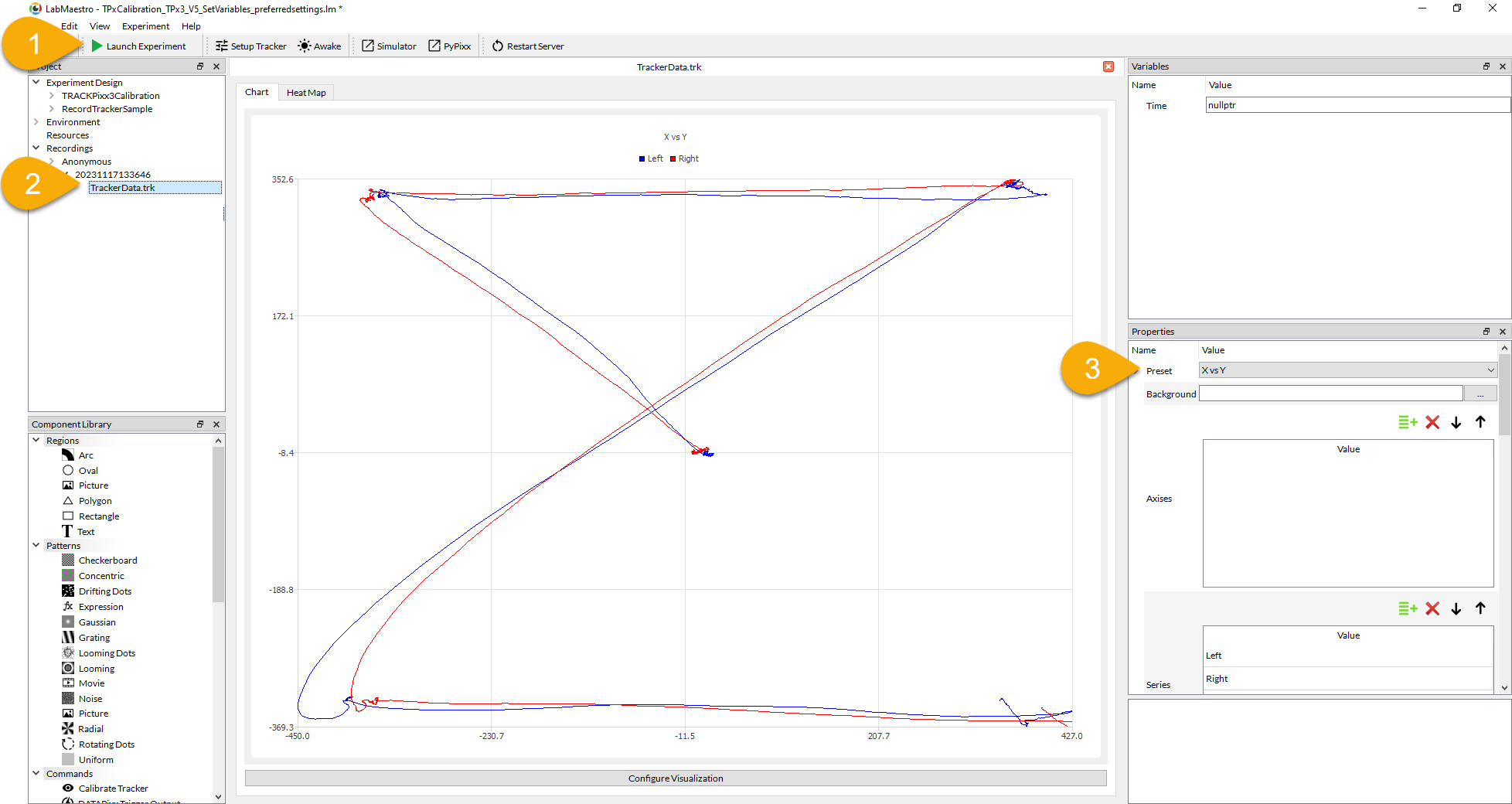The image size is (1512, 804).
Task: Launch PyPixx from the toolbar
Action: (449, 46)
